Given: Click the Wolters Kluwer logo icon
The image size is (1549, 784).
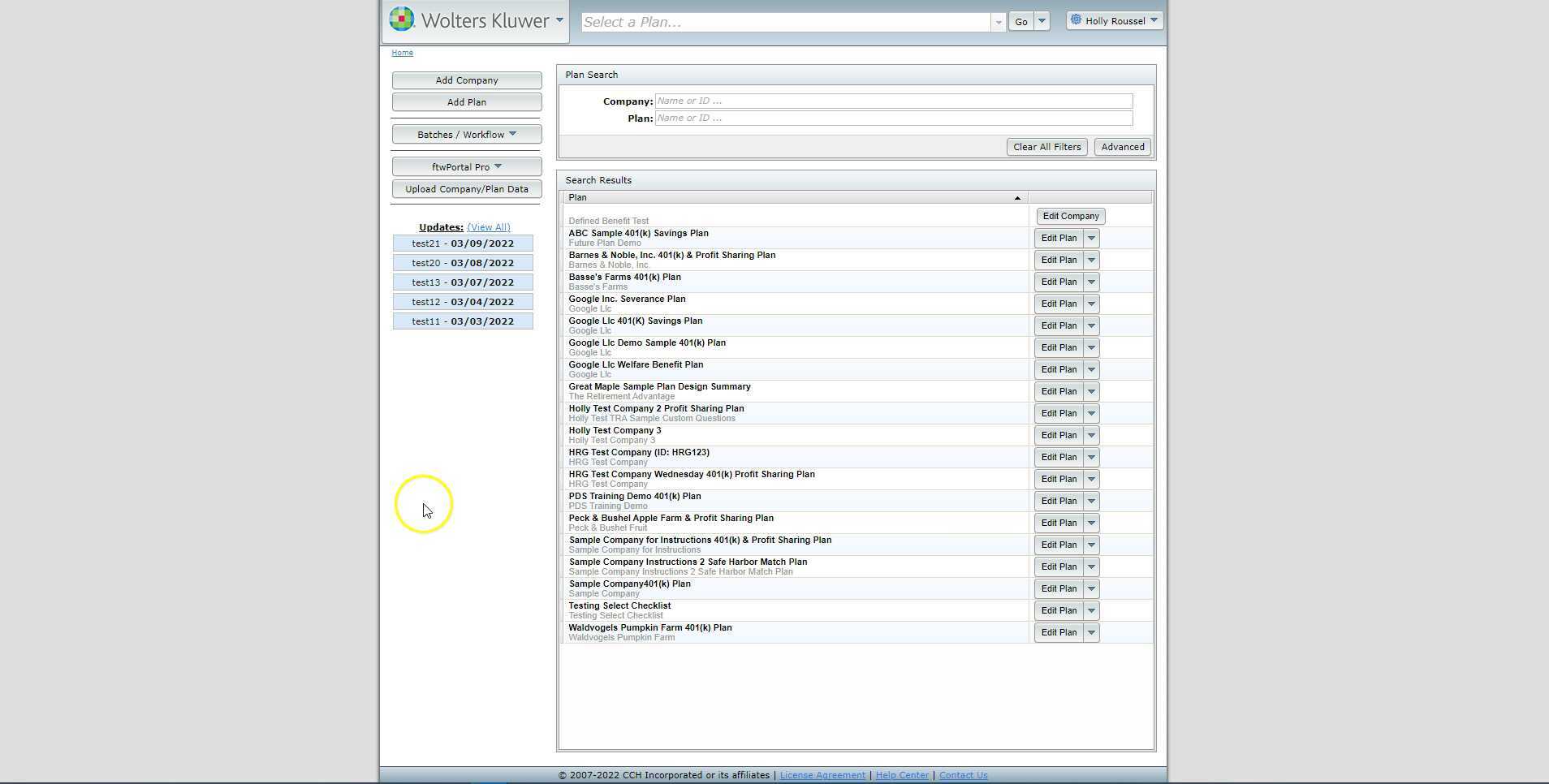Looking at the screenshot, I should coord(401,19).
